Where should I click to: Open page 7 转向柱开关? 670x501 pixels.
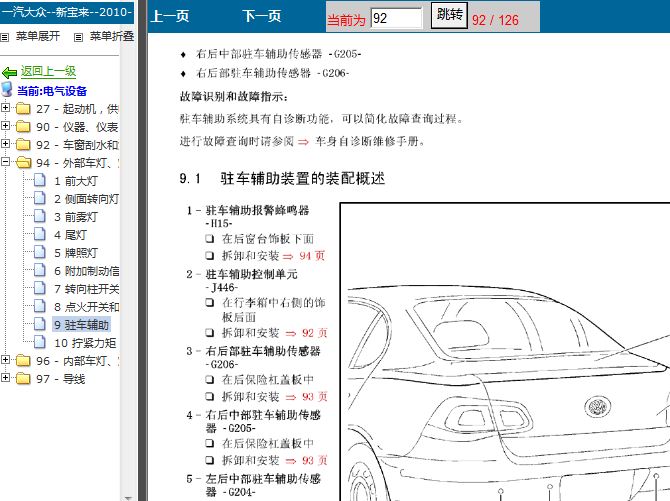[86, 289]
